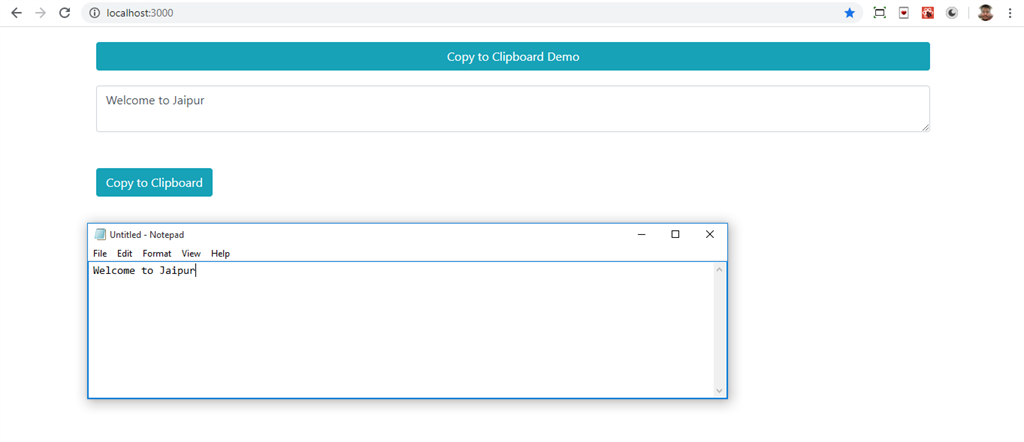Close the Notepad window
1024x442 pixels.
point(710,234)
